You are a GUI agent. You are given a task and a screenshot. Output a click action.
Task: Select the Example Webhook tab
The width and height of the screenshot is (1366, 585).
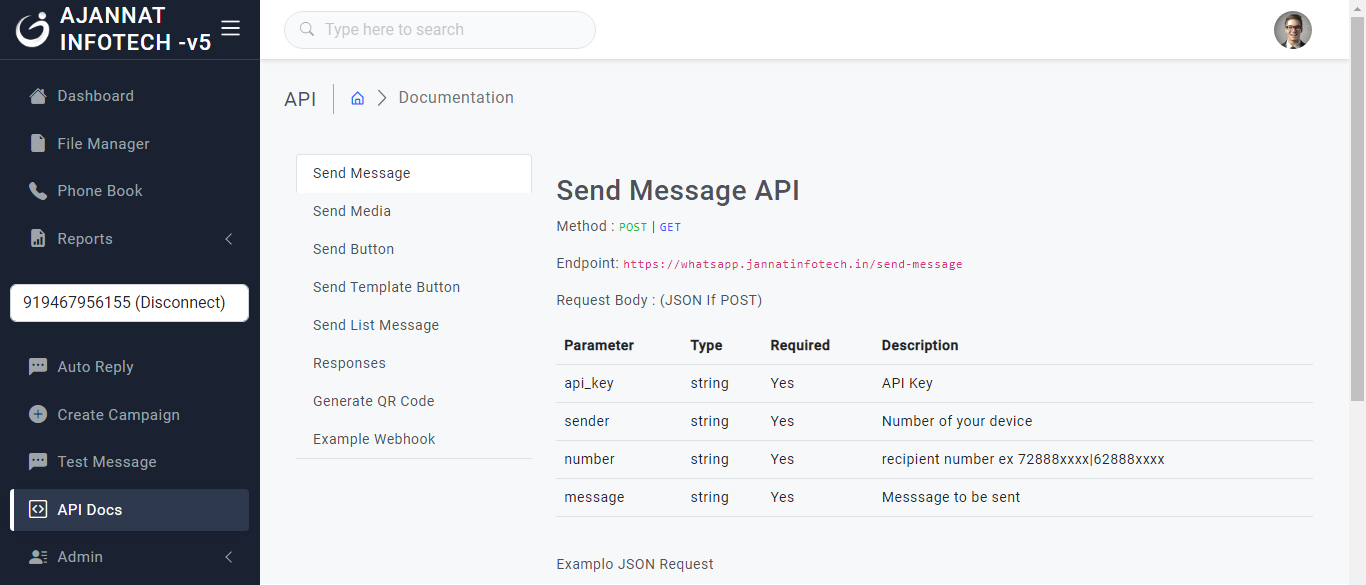tap(374, 439)
